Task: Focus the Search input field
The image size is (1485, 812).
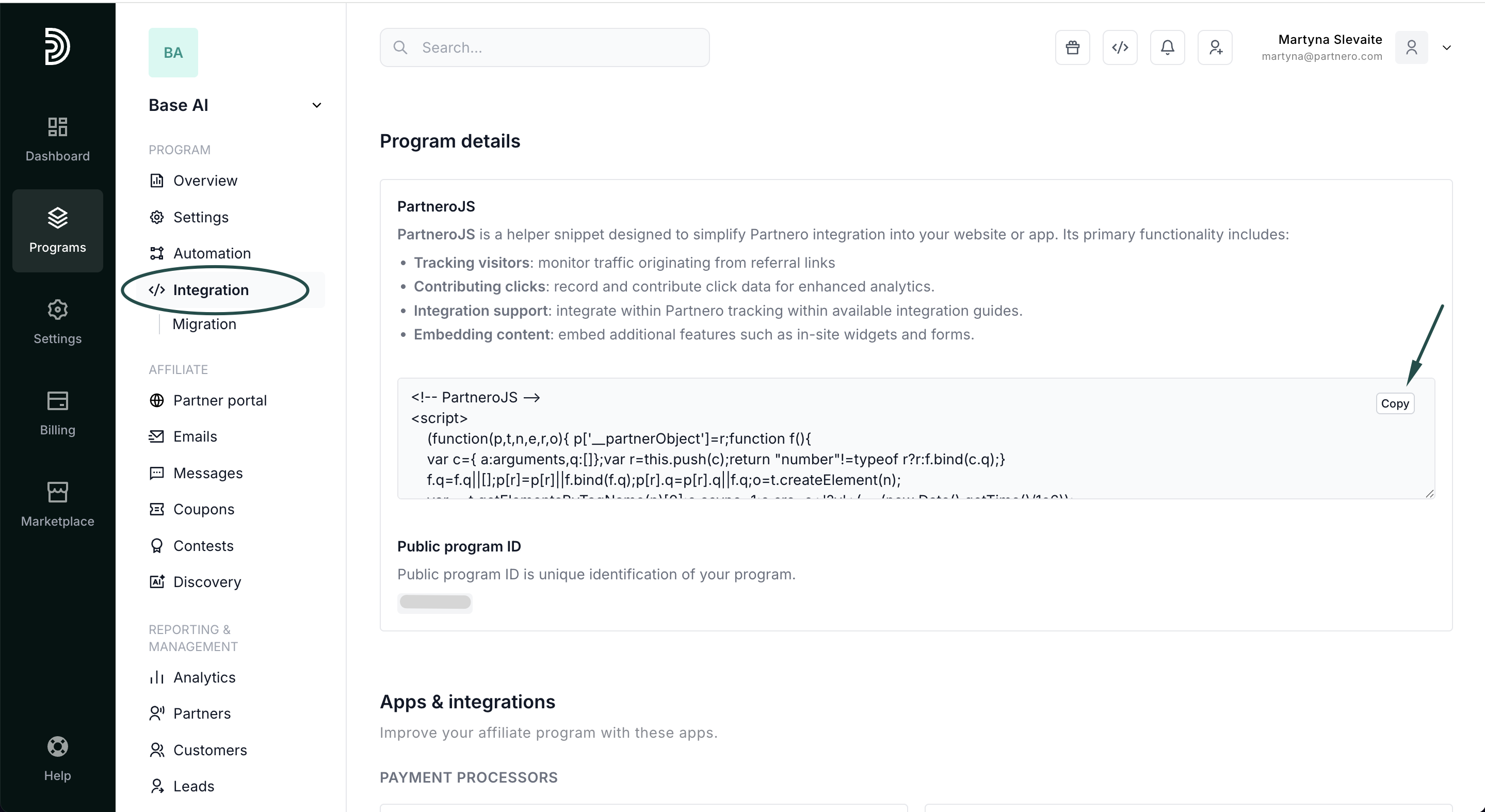Action: pyautogui.click(x=544, y=47)
